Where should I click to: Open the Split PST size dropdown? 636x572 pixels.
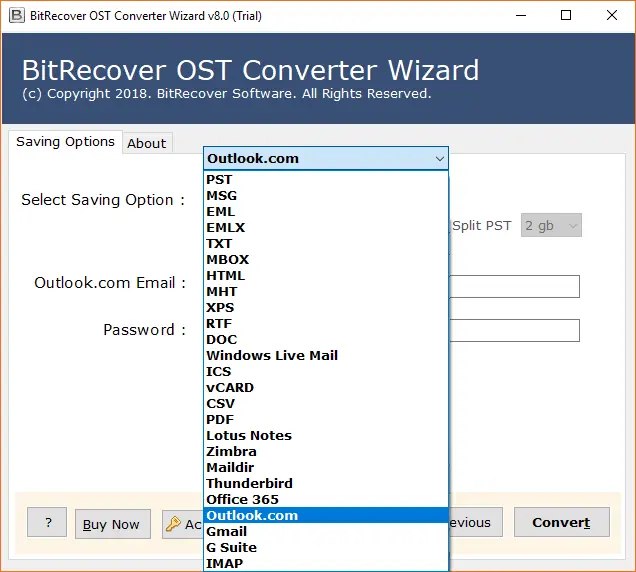click(551, 225)
